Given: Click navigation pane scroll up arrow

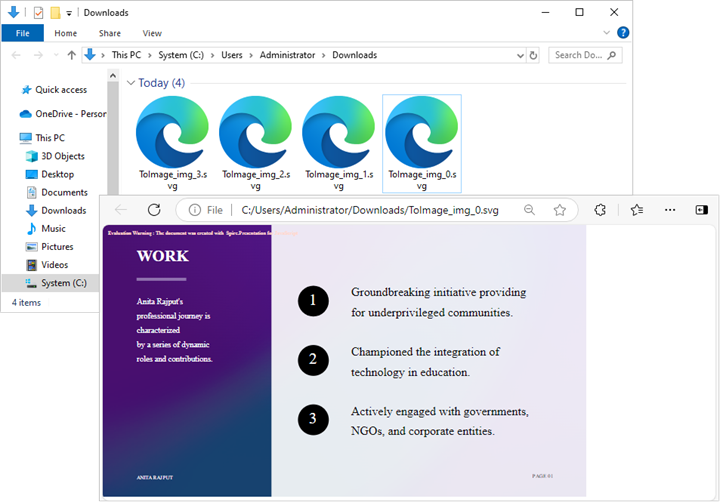Looking at the screenshot, I should [x=113, y=76].
